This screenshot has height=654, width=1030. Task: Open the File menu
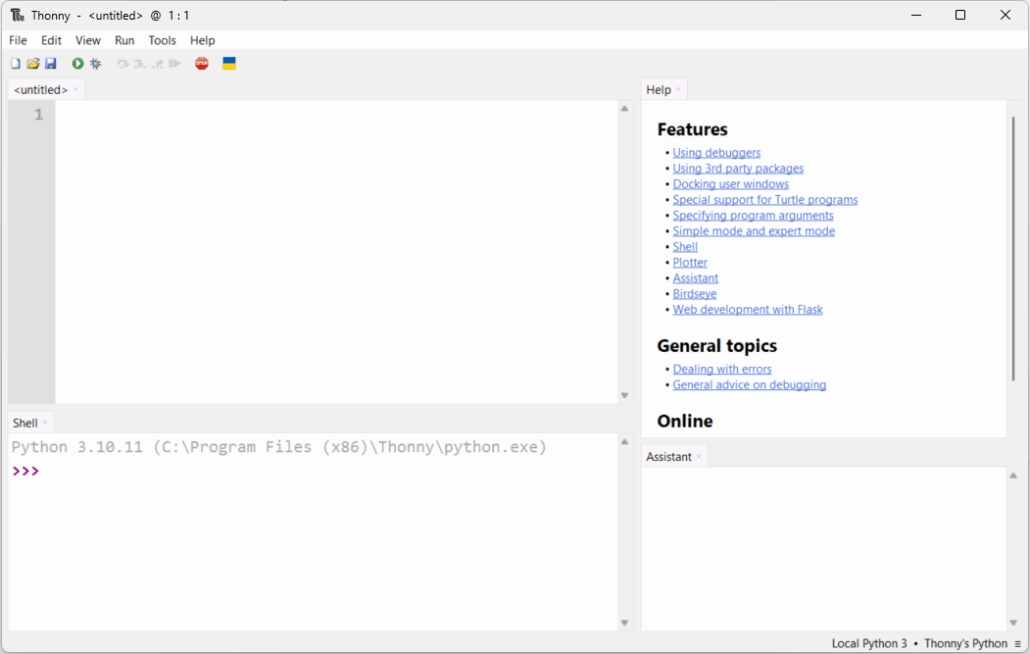tap(18, 40)
